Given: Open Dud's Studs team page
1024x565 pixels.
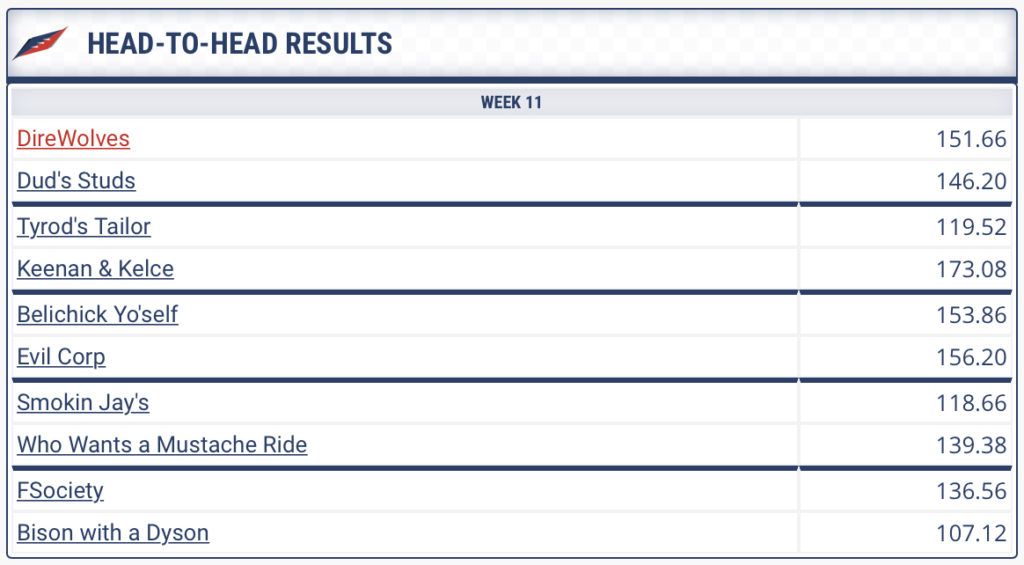Looking at the screenshot, I should pos(76,181).
